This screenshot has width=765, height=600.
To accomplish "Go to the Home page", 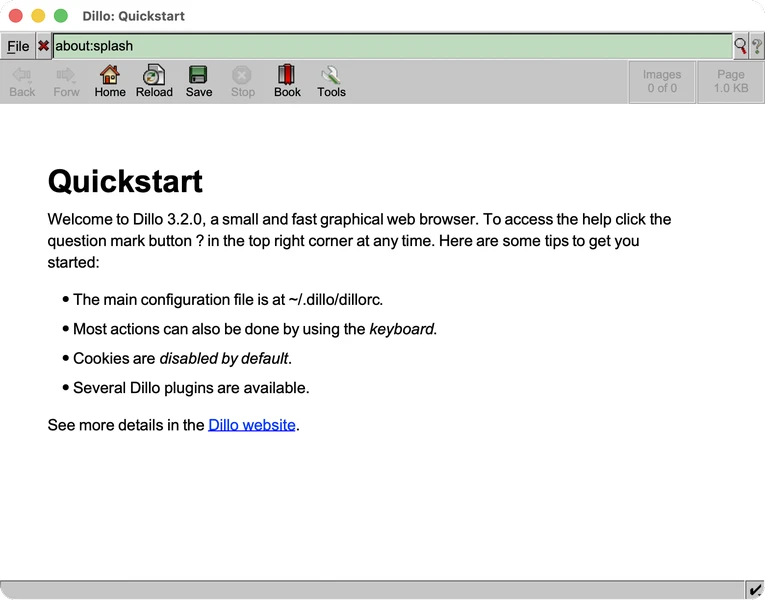I will point(110,82).
